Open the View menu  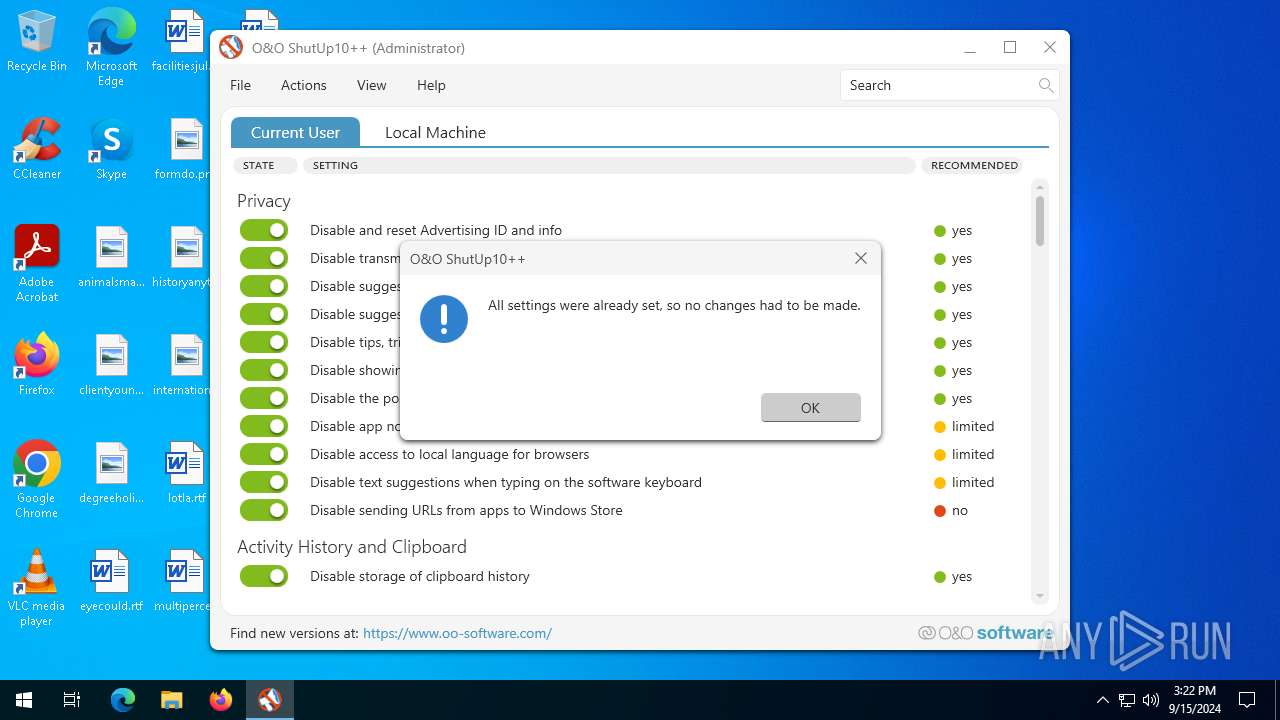pos(371,85)
